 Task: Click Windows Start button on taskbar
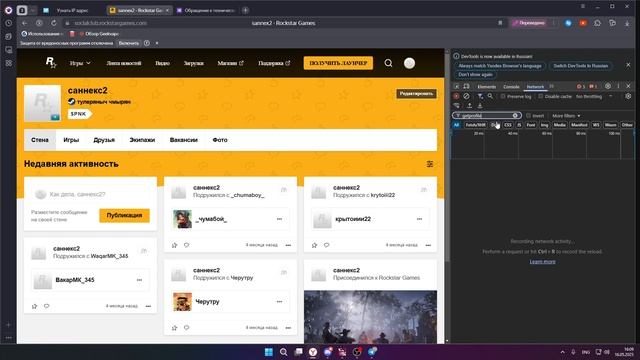pos(269,352)
